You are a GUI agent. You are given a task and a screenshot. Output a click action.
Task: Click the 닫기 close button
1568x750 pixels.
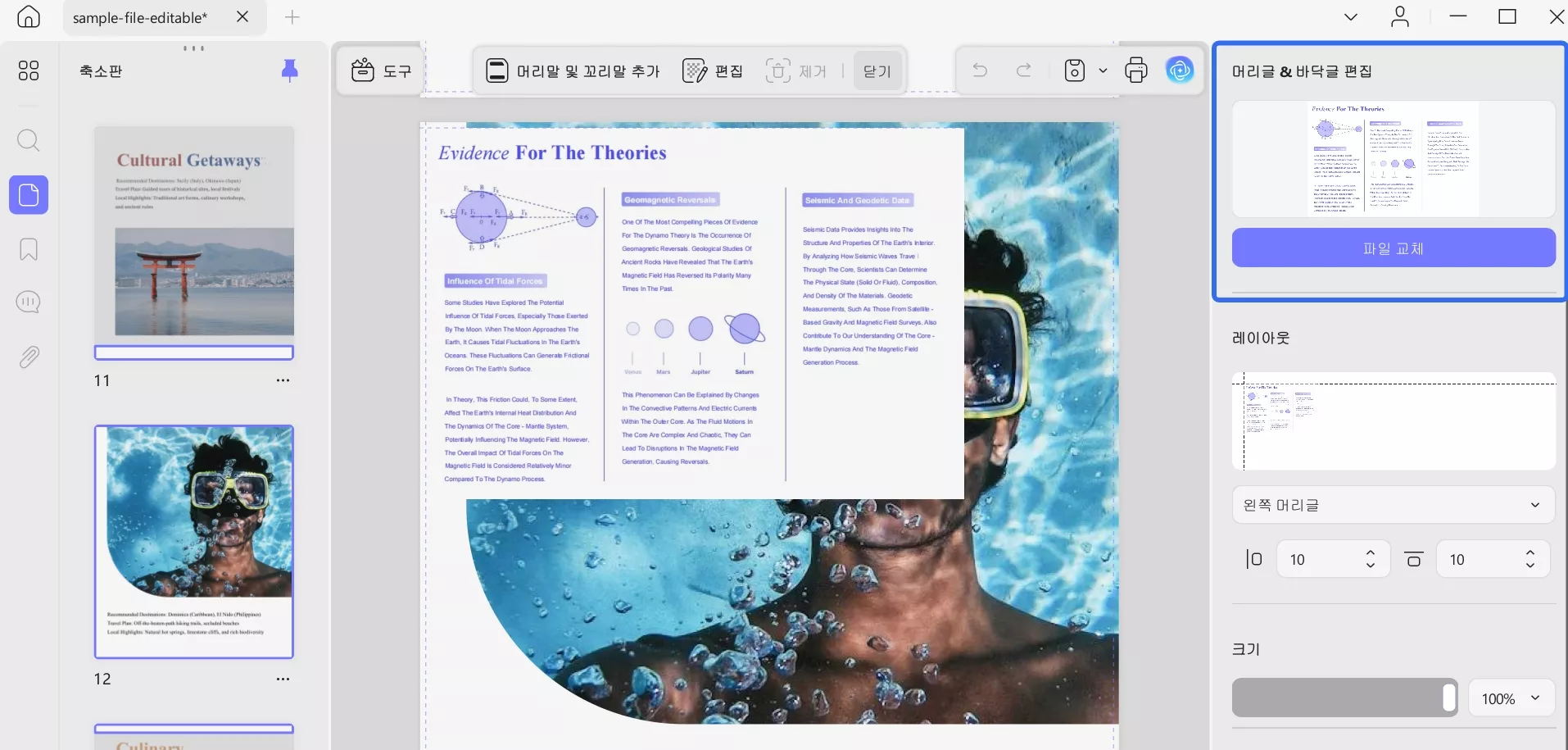coord(877,71)
